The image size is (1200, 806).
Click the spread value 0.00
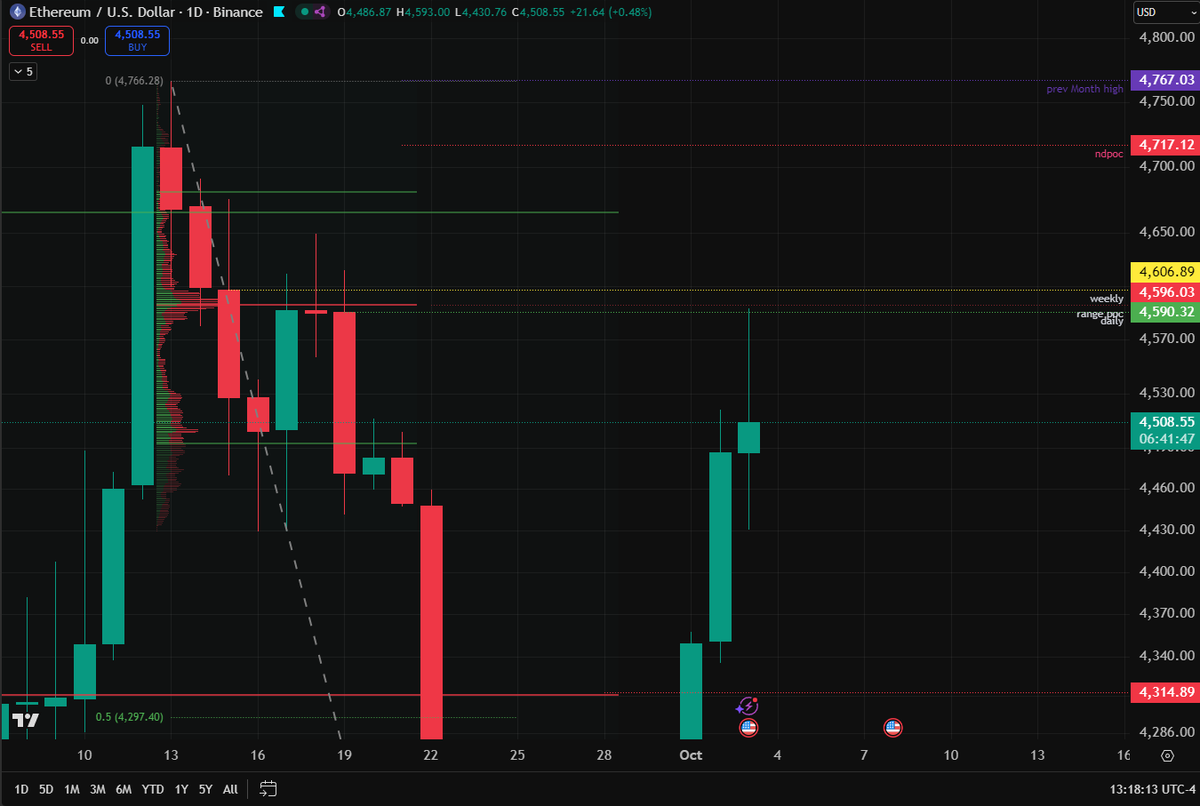(x=89, y=41)
